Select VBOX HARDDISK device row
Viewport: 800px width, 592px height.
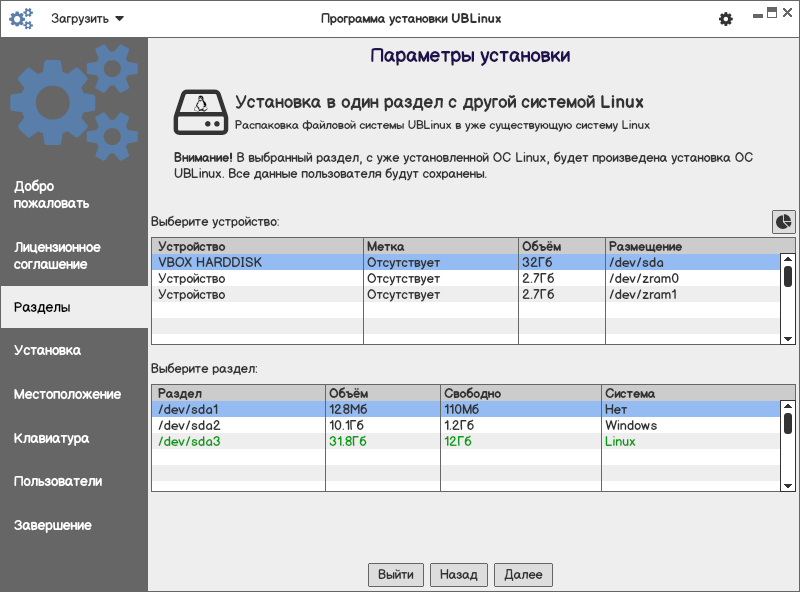(x=466, y=262)
